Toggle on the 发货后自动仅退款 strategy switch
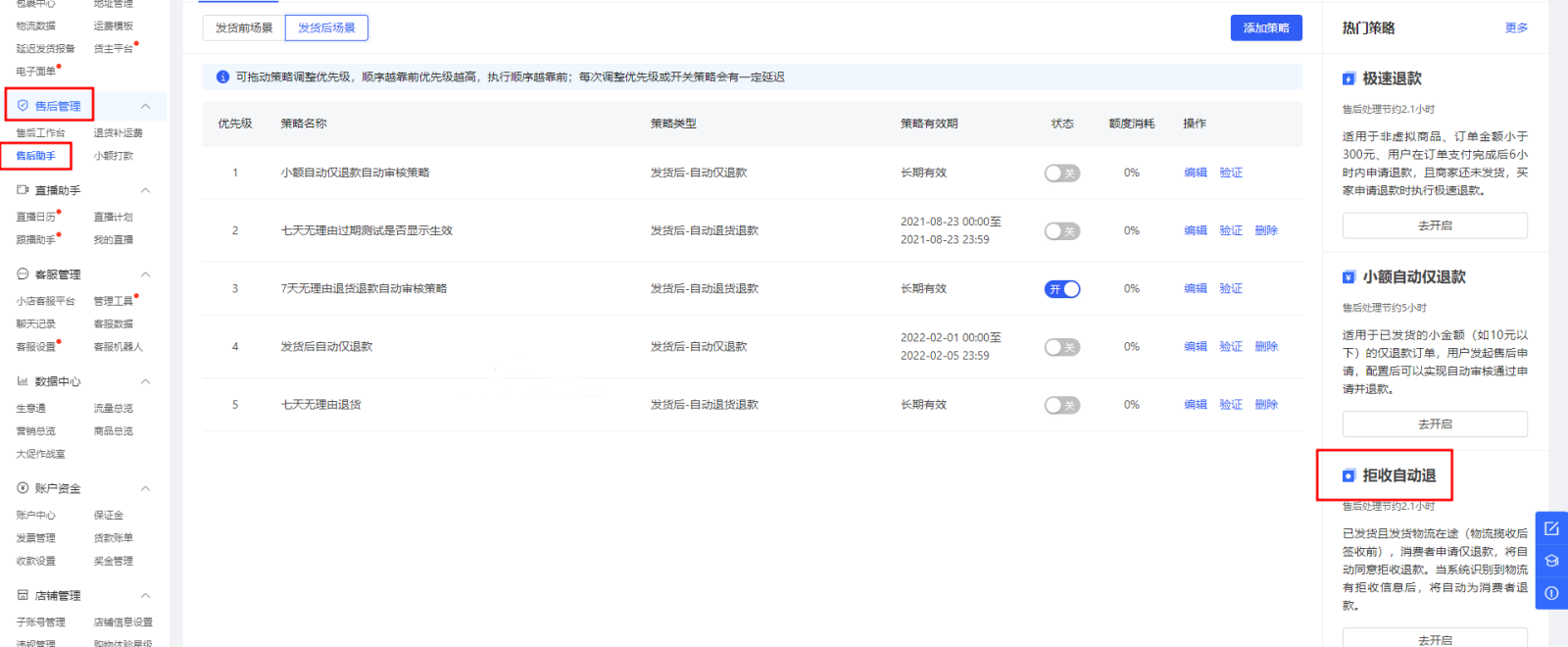The height and width of the screenshot is (647, 1568). [1061, 347]
